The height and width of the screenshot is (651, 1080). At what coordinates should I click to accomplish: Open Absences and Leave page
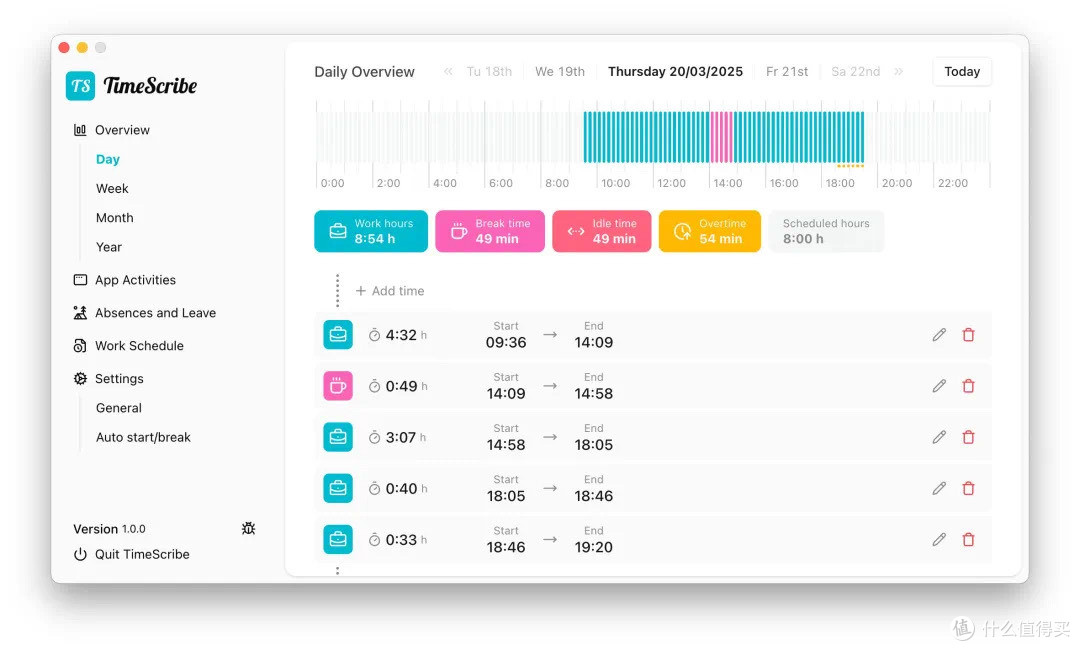(145, 313)
